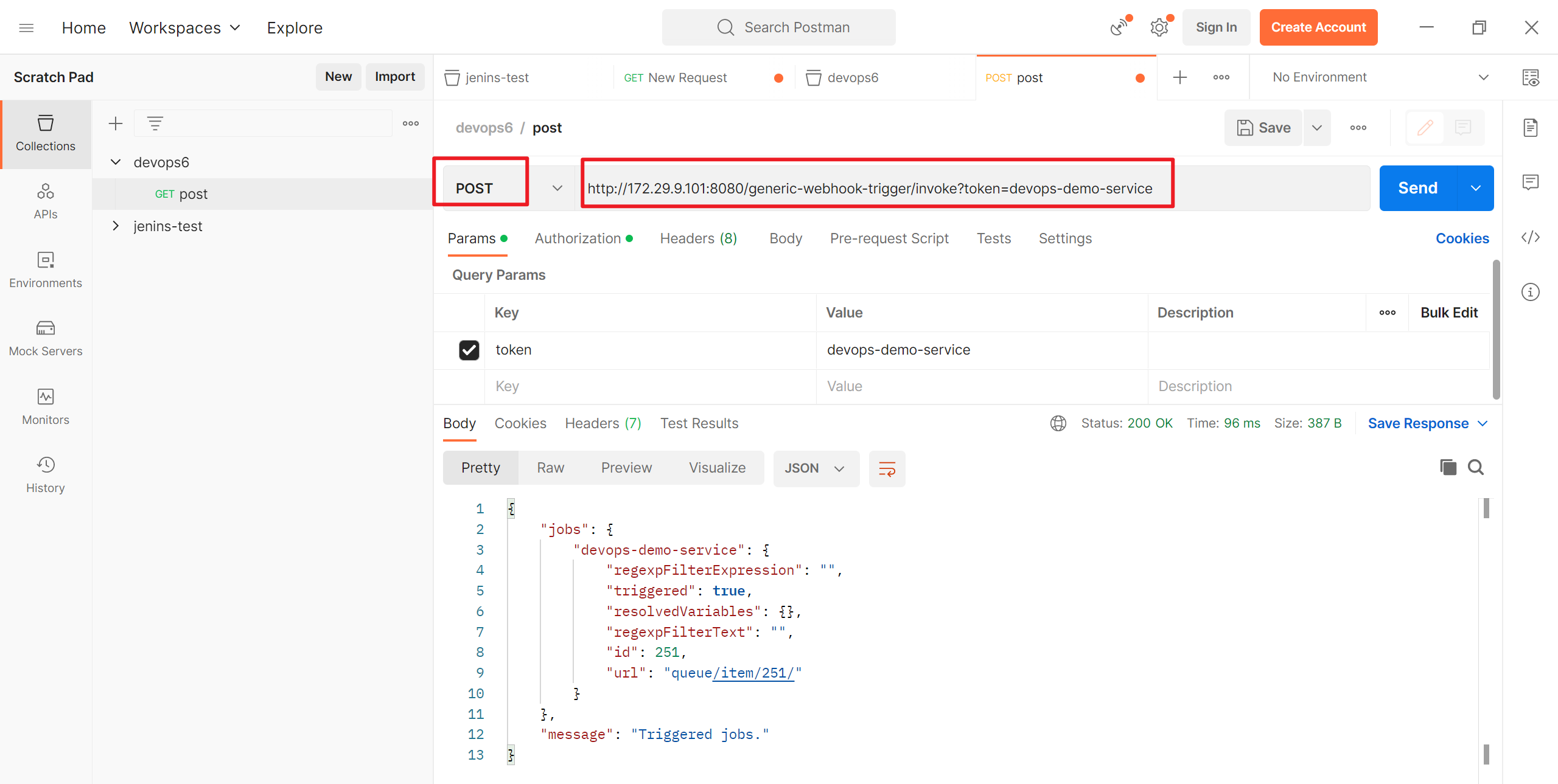Click the Create Account button
The width and height of the screenshot is (1558, 784).
(x=1318, y=27)
